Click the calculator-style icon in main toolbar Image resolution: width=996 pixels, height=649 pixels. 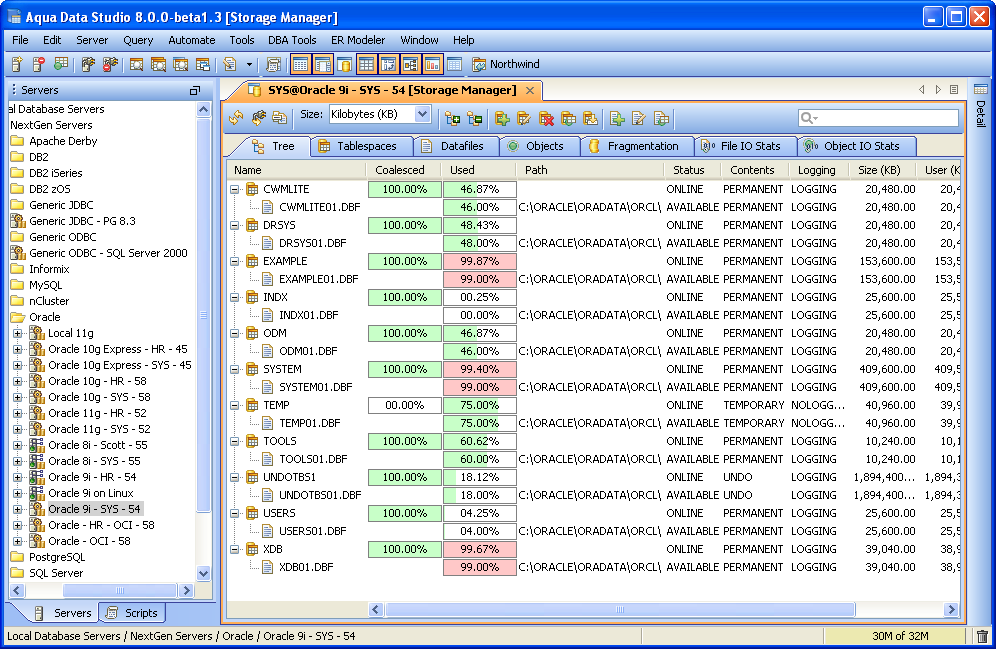point(273,64)
